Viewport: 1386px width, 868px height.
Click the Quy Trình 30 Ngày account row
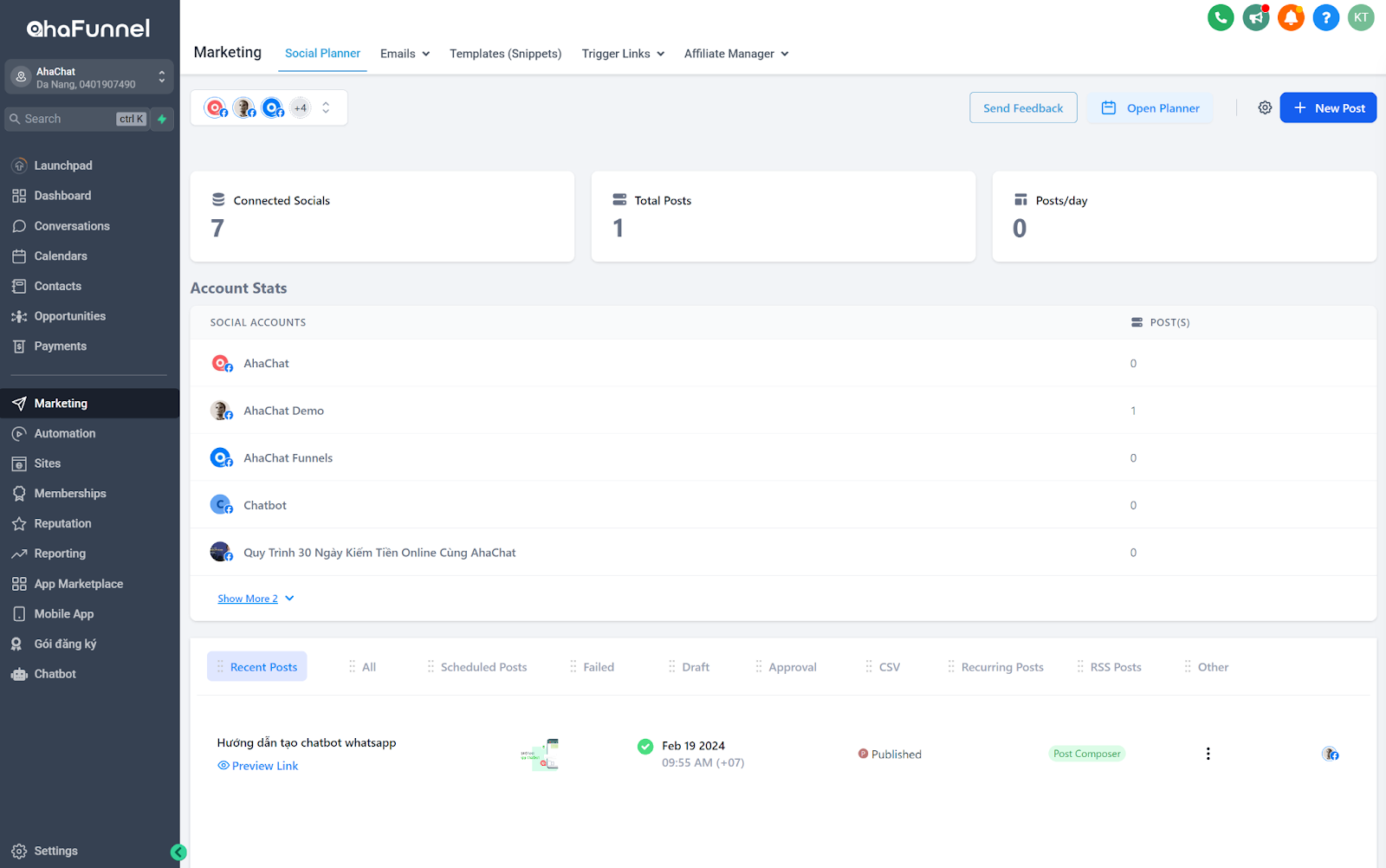tap(783, 552)
